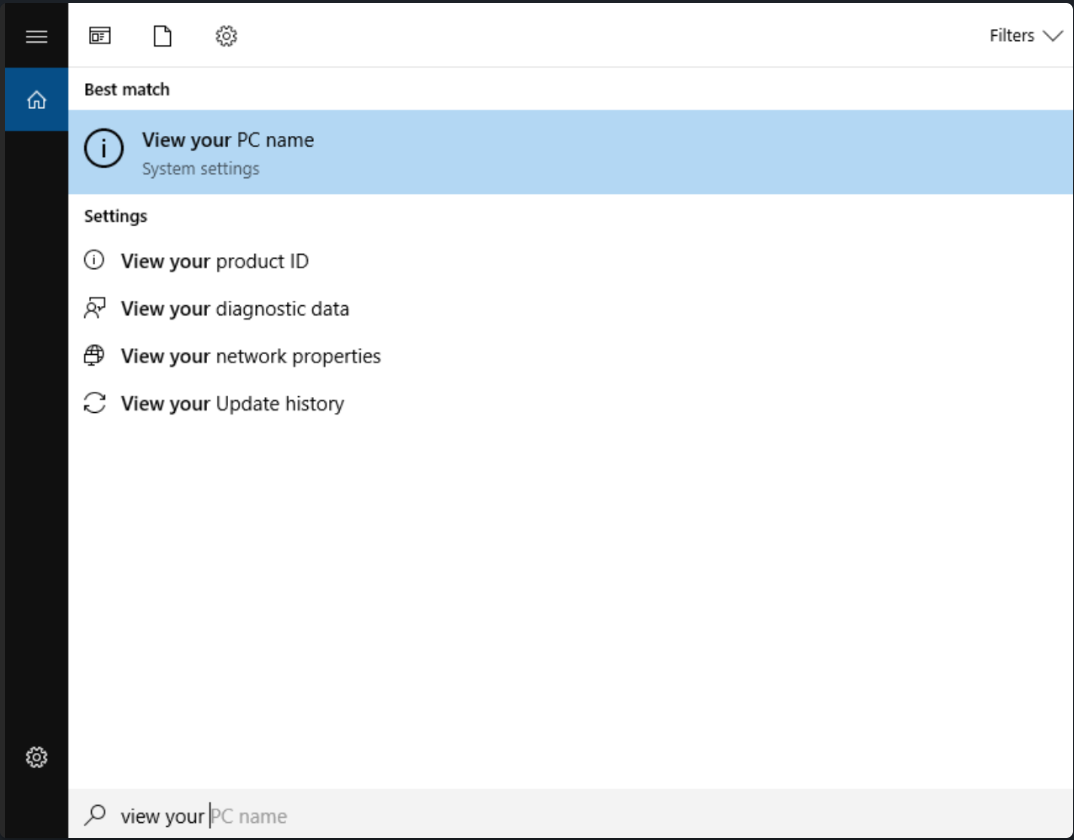Open View your Update history
The height and width of the screenshot is (840, 1074).
tap(232, 404)
